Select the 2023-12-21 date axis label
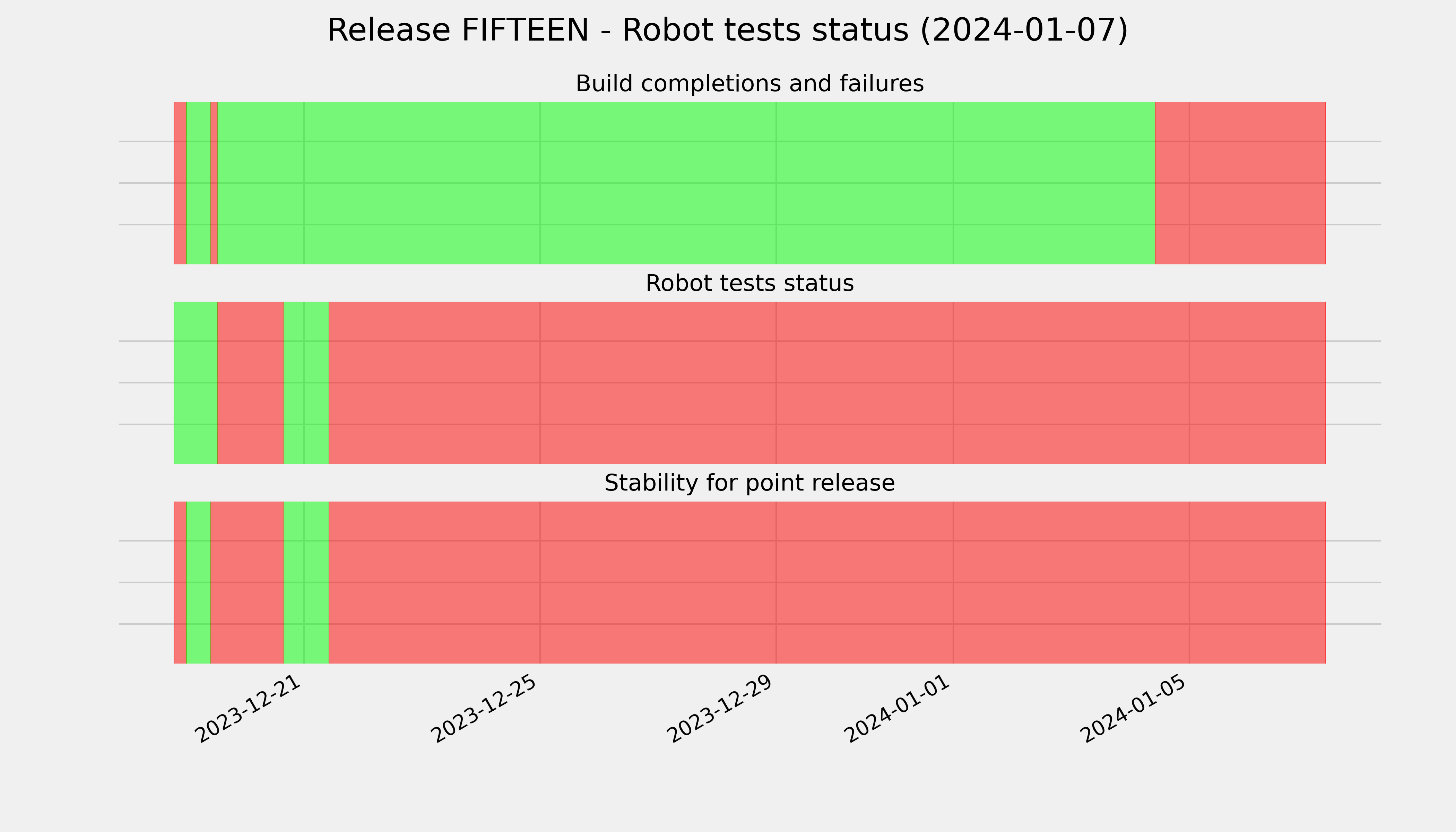The image size is (1456, 832). tap(248, 709)
